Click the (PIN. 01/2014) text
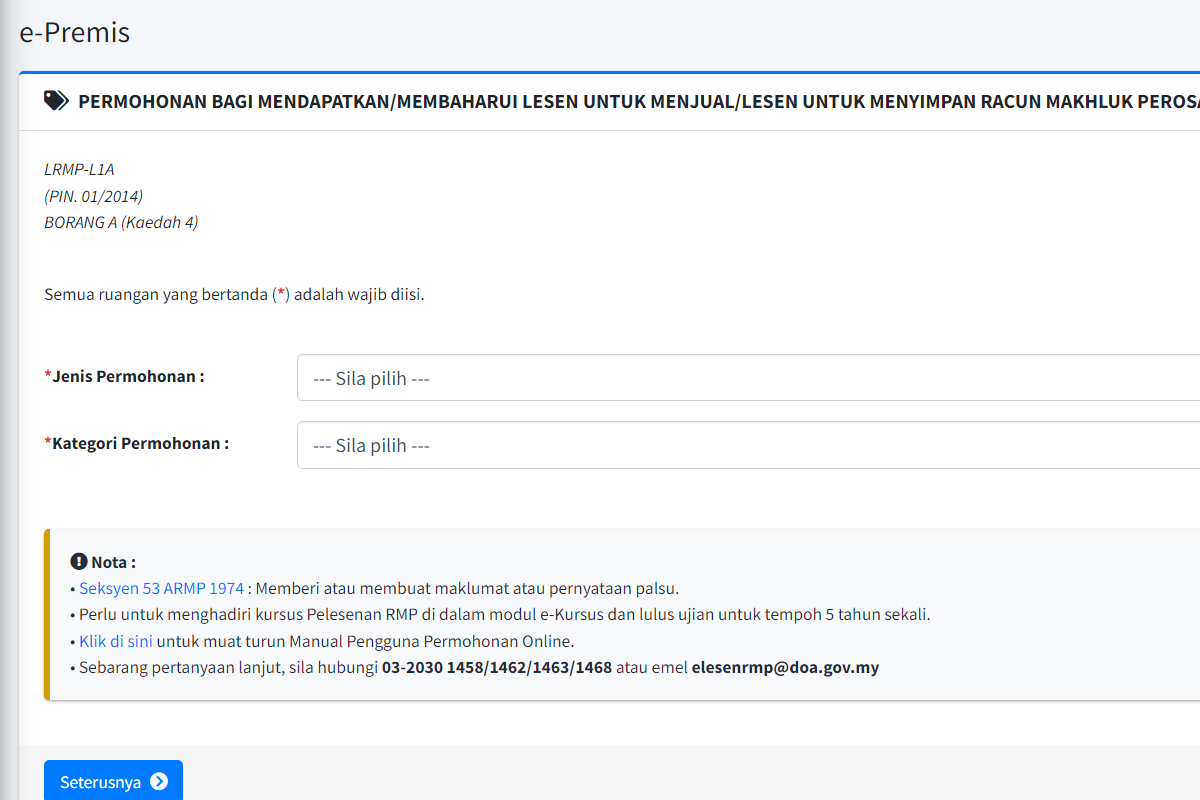This screenshot has height=800, width=1200. [x=93, y=196]
